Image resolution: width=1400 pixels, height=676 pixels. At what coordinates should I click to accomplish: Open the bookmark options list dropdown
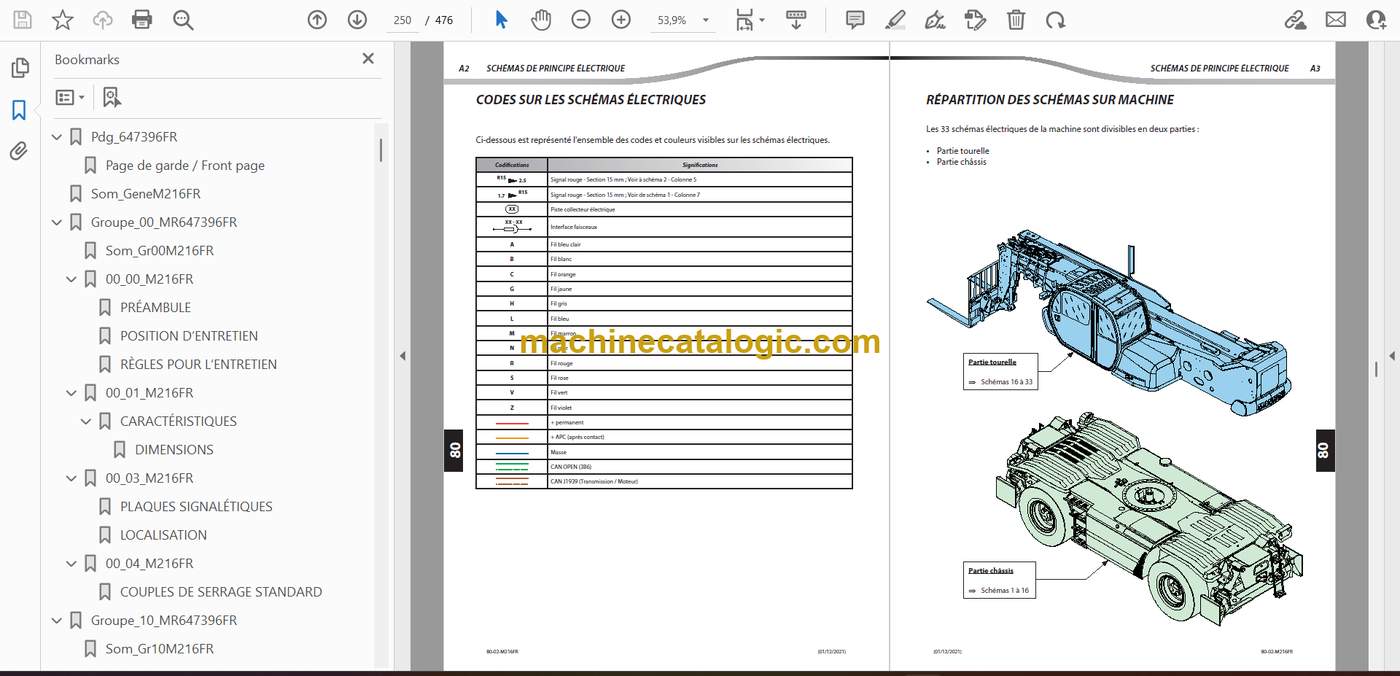point(70,97)
